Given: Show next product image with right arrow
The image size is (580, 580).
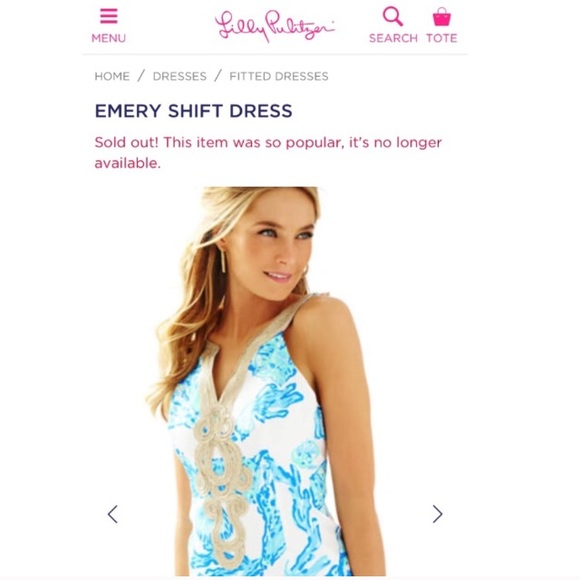Looking at the screenshot, I should coord(438,514).
